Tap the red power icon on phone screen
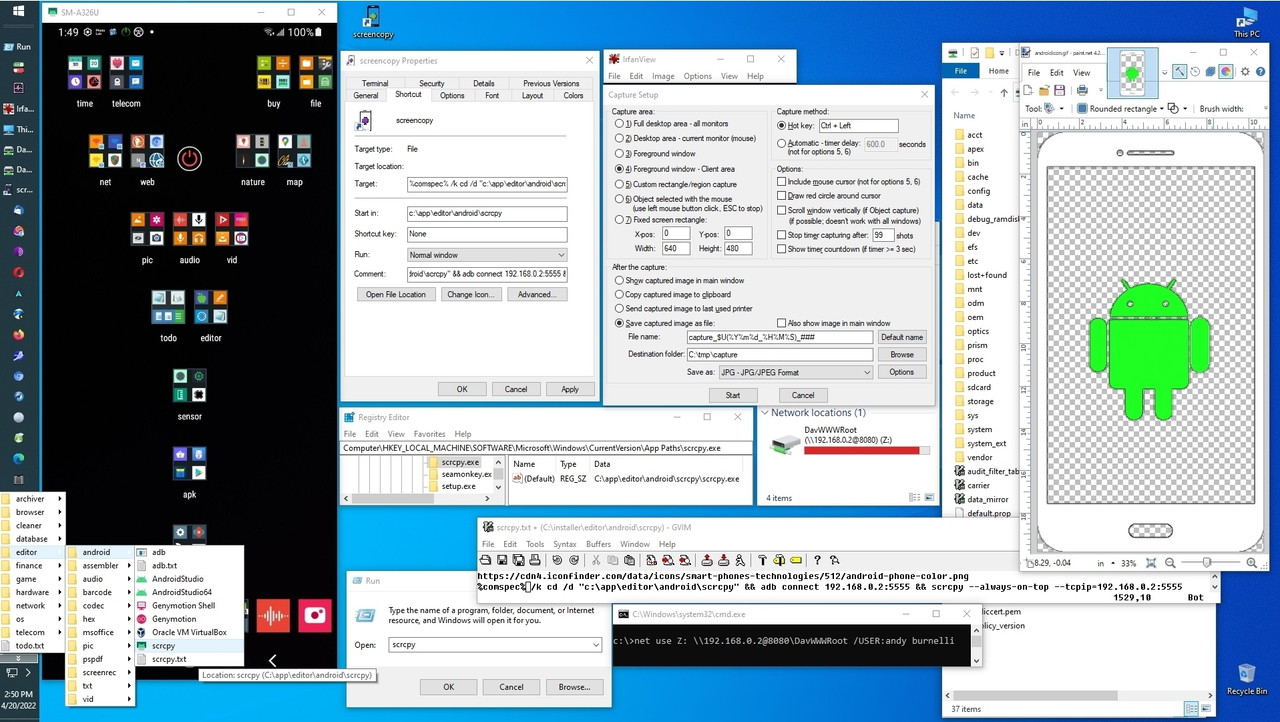 (x=189, y=158)
